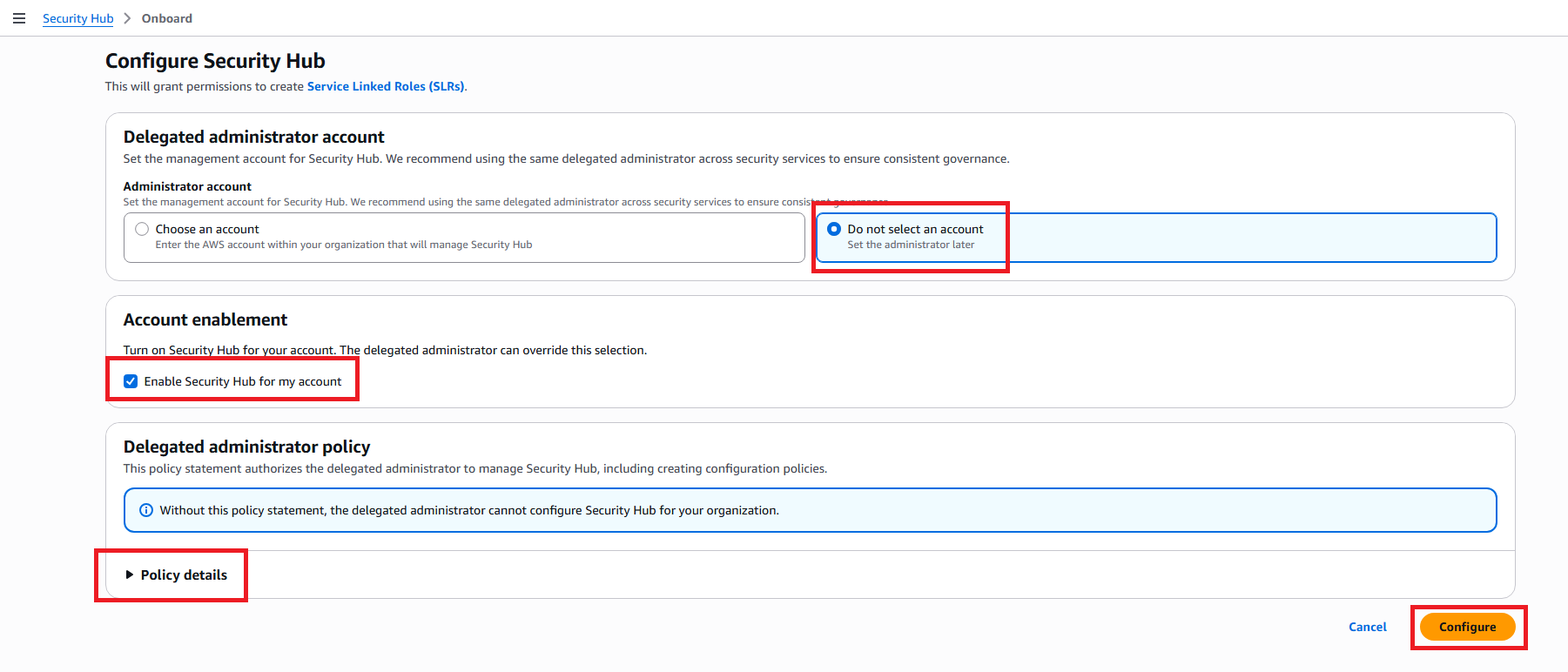This screenshot has height=672, width=1568.
Task: Go to Security Hub breadcrumb link
Action: [x=77, y=18]
